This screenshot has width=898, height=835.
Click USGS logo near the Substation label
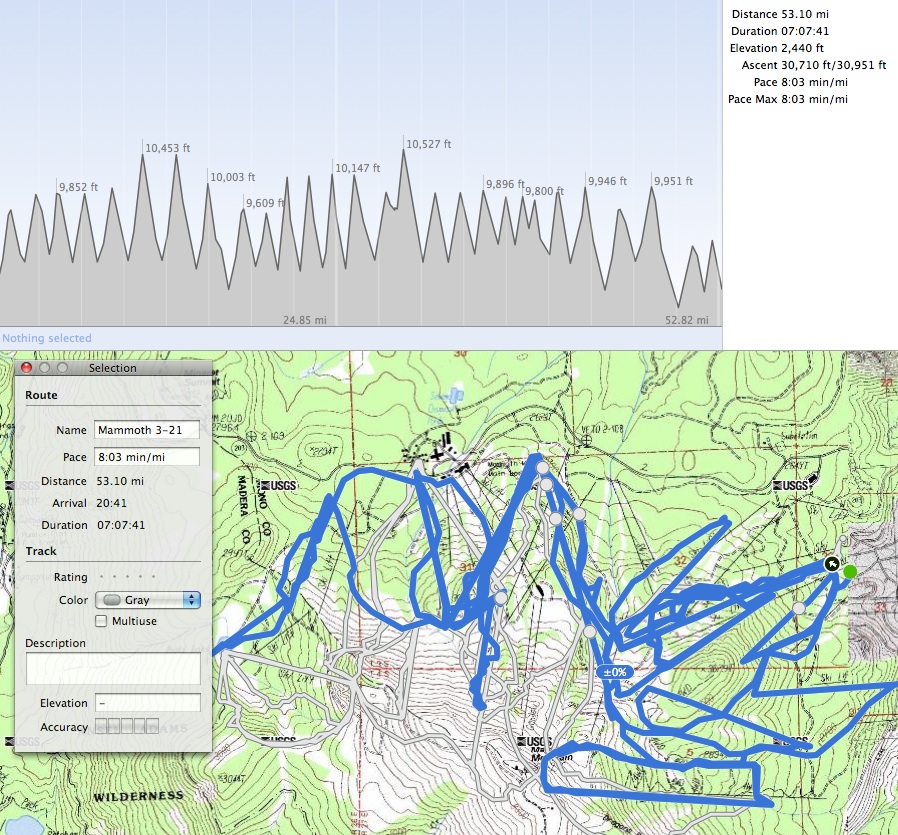(x=795, y=486)
